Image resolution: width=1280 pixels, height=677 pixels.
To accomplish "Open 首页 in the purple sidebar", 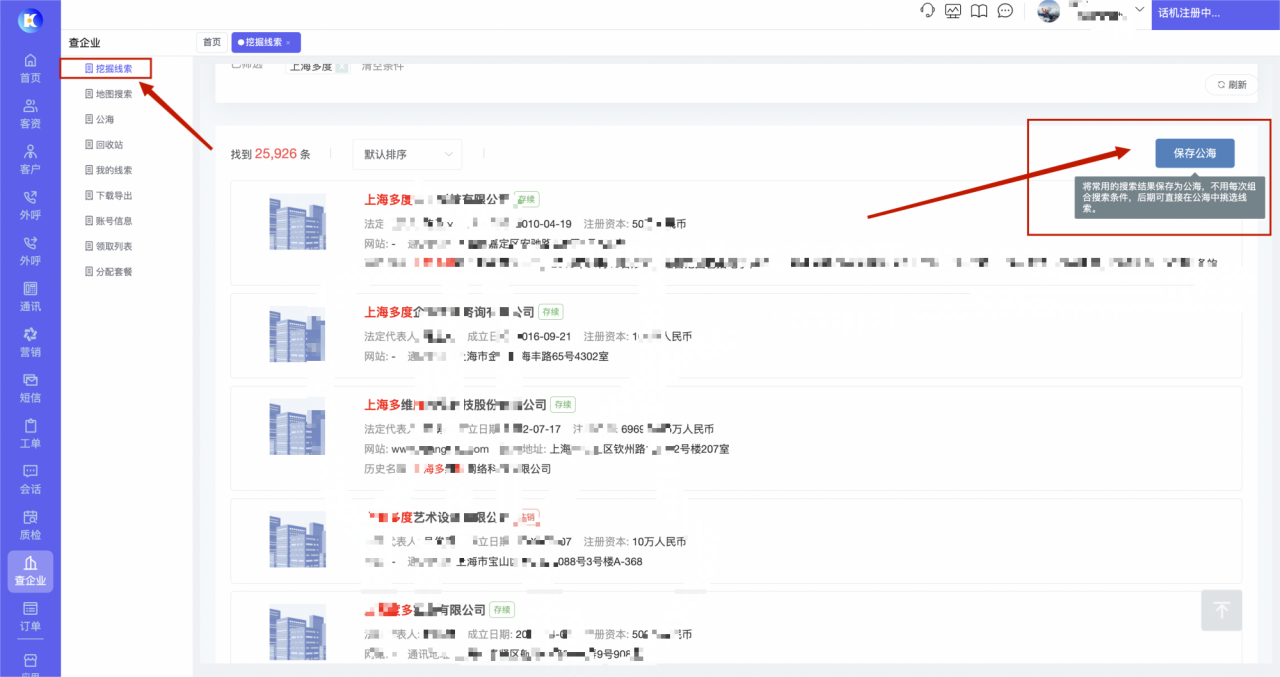I will pos(30,68).
